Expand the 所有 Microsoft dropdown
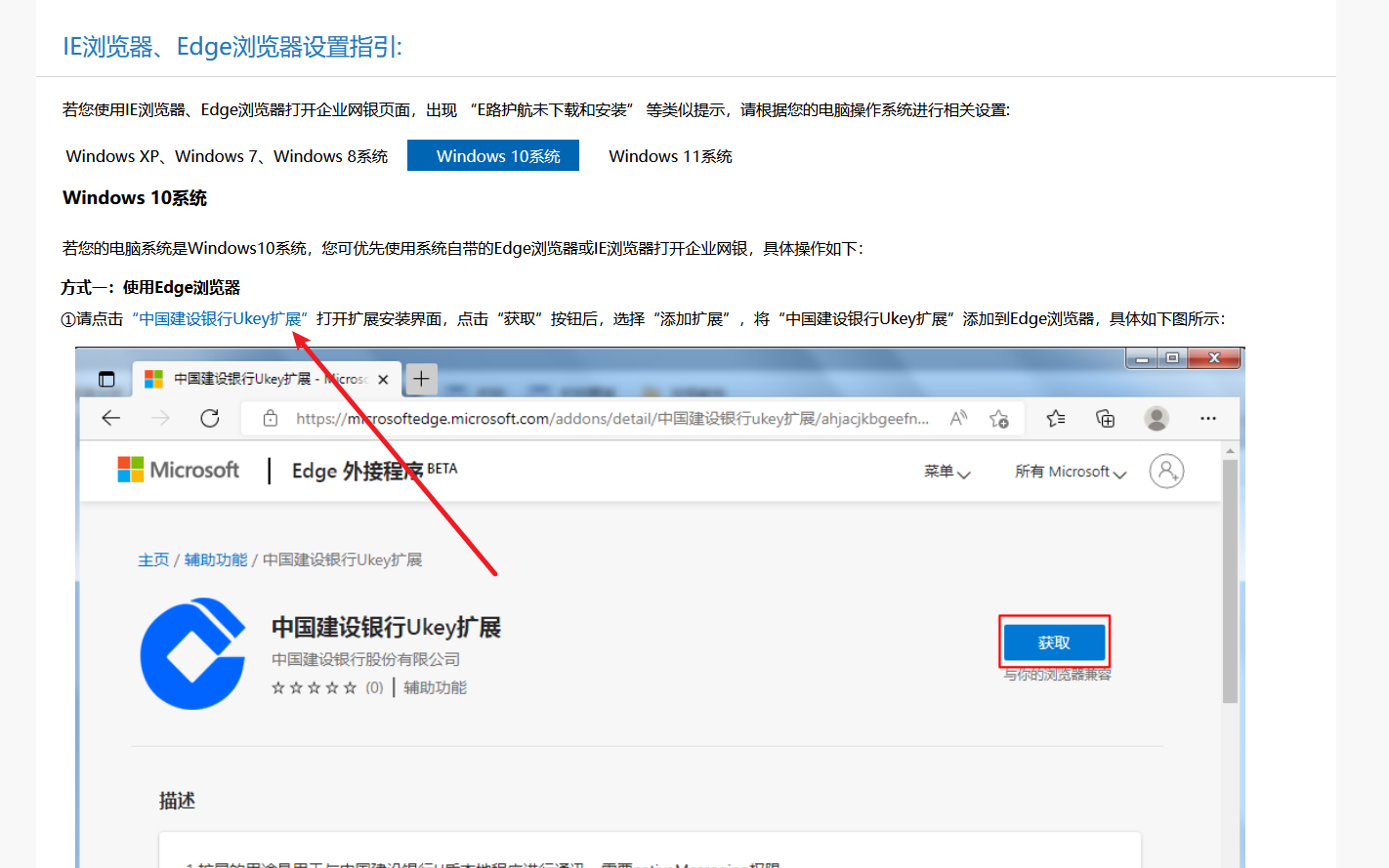The width and height of the screenshot is (1389, 868). (1070, 472)
